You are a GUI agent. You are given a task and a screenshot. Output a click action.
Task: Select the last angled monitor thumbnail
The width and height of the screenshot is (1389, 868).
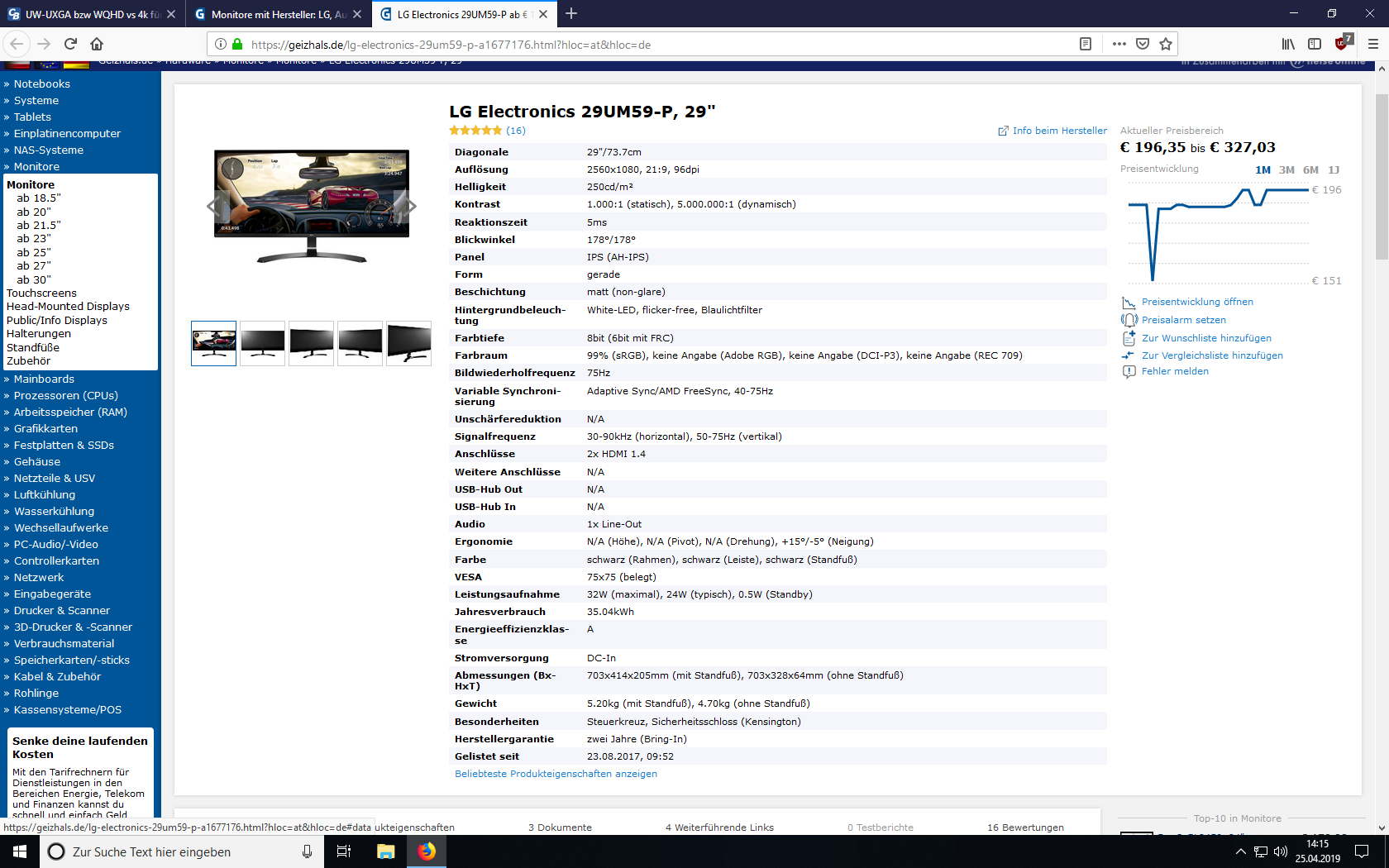(408, 343)
